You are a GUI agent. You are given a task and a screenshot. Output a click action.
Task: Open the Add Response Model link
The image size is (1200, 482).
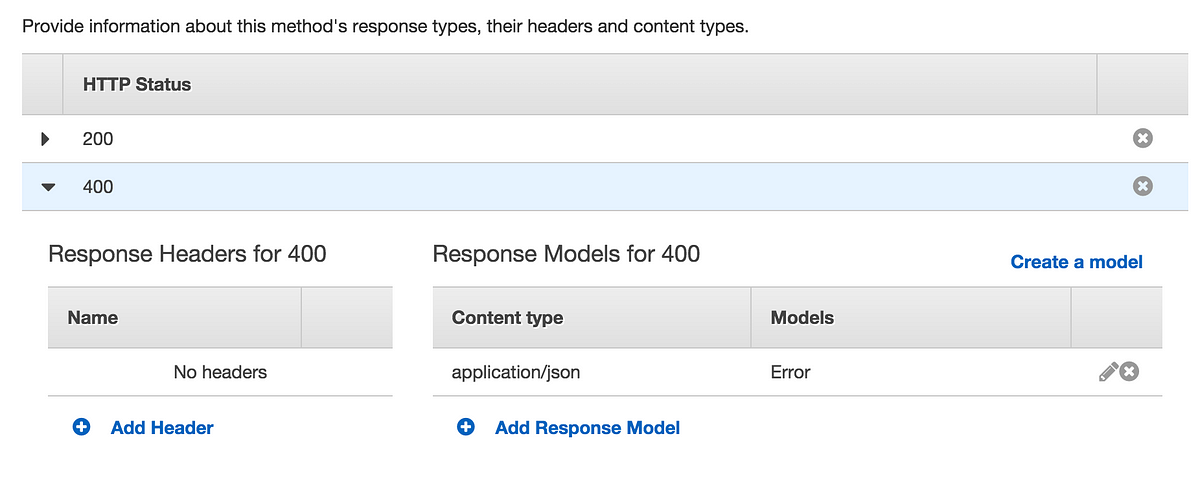tap(587, 427)
